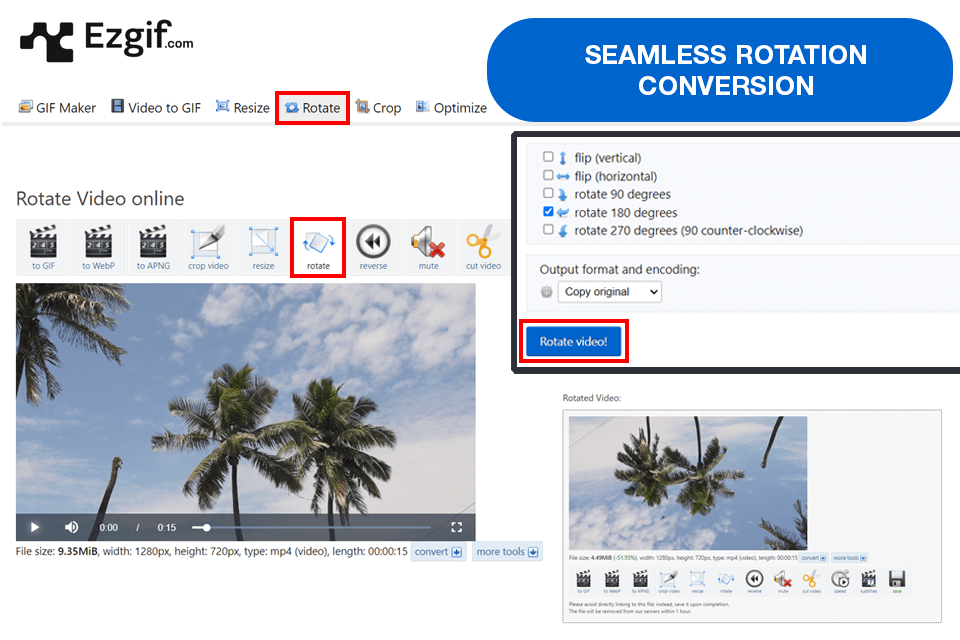Toggle the video volume speaker icon
This screenshot has width=960, height=640.
point(72,527)
